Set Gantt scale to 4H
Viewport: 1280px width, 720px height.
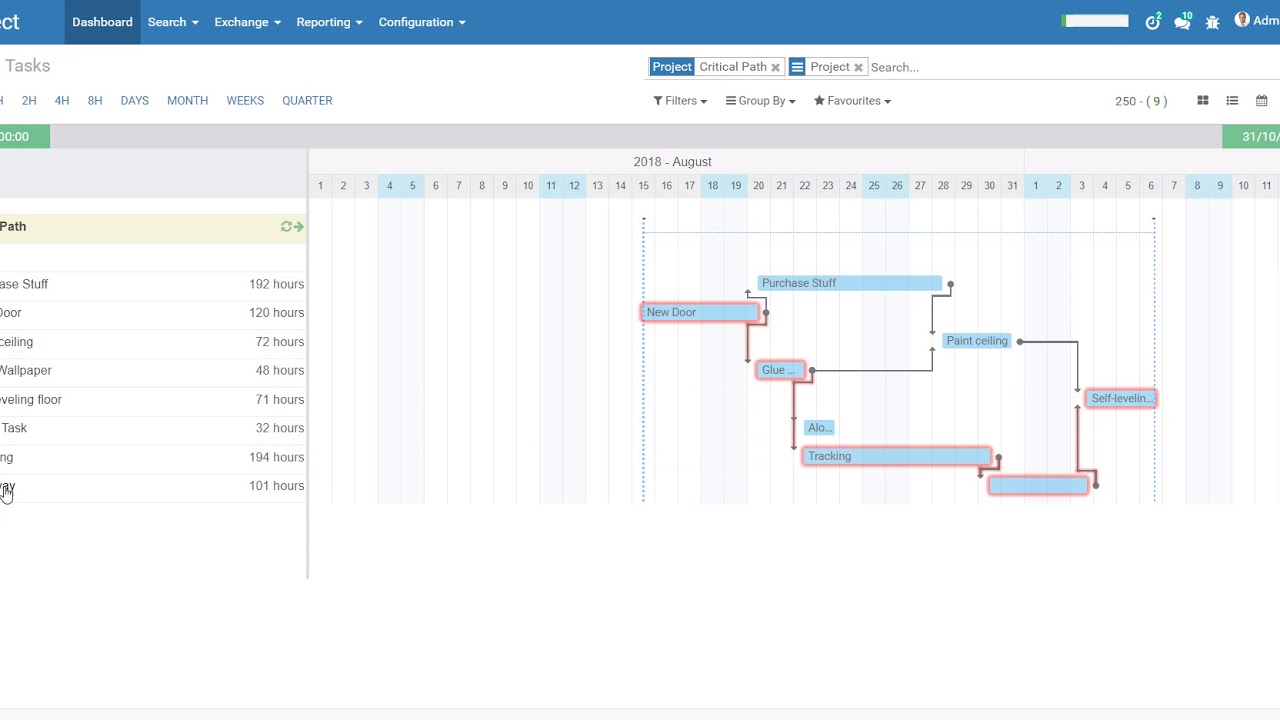pyautogui.click(x=62, y=101)
